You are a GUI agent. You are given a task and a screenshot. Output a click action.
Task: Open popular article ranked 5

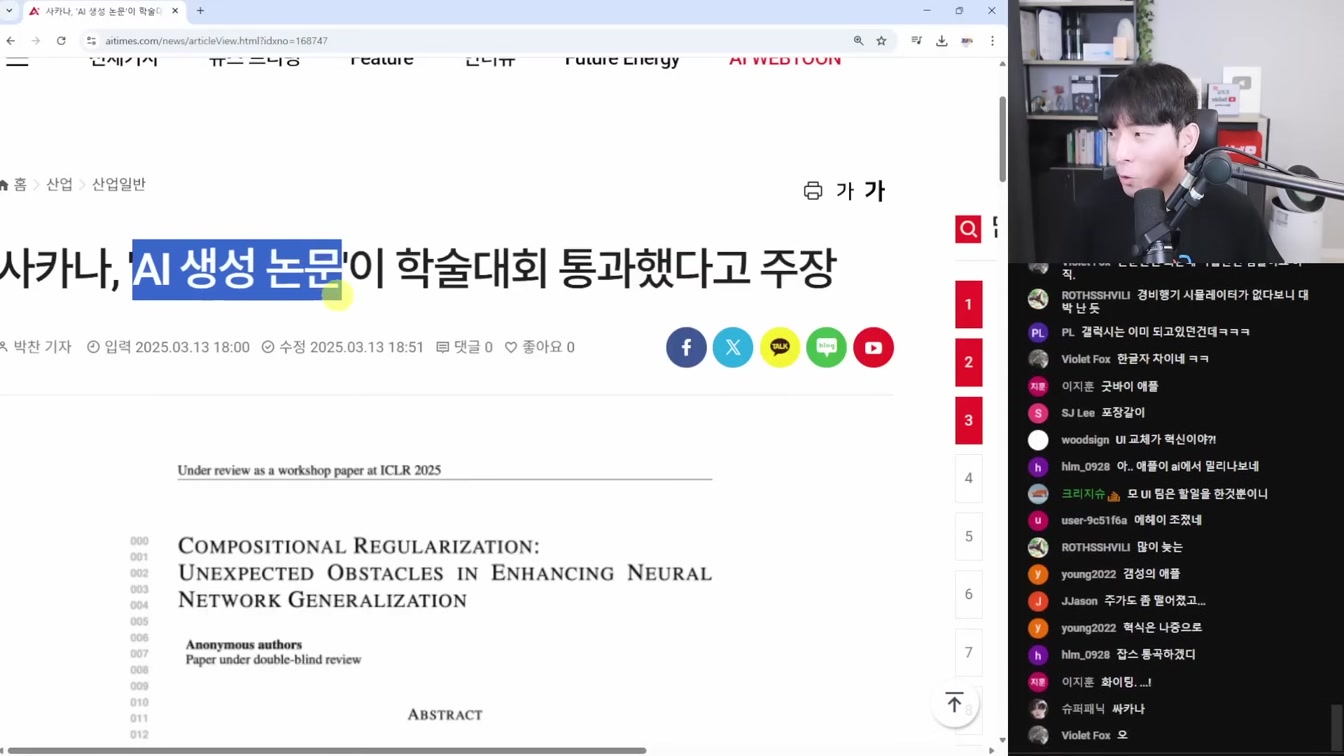pyautogui.click(x=968, y=536)
